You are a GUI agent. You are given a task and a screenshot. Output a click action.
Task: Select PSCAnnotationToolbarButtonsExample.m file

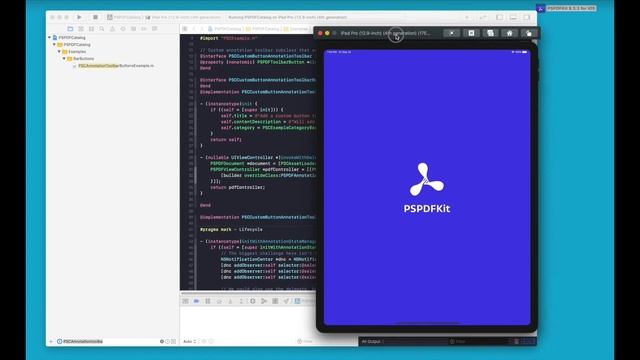tap(116, 66)
